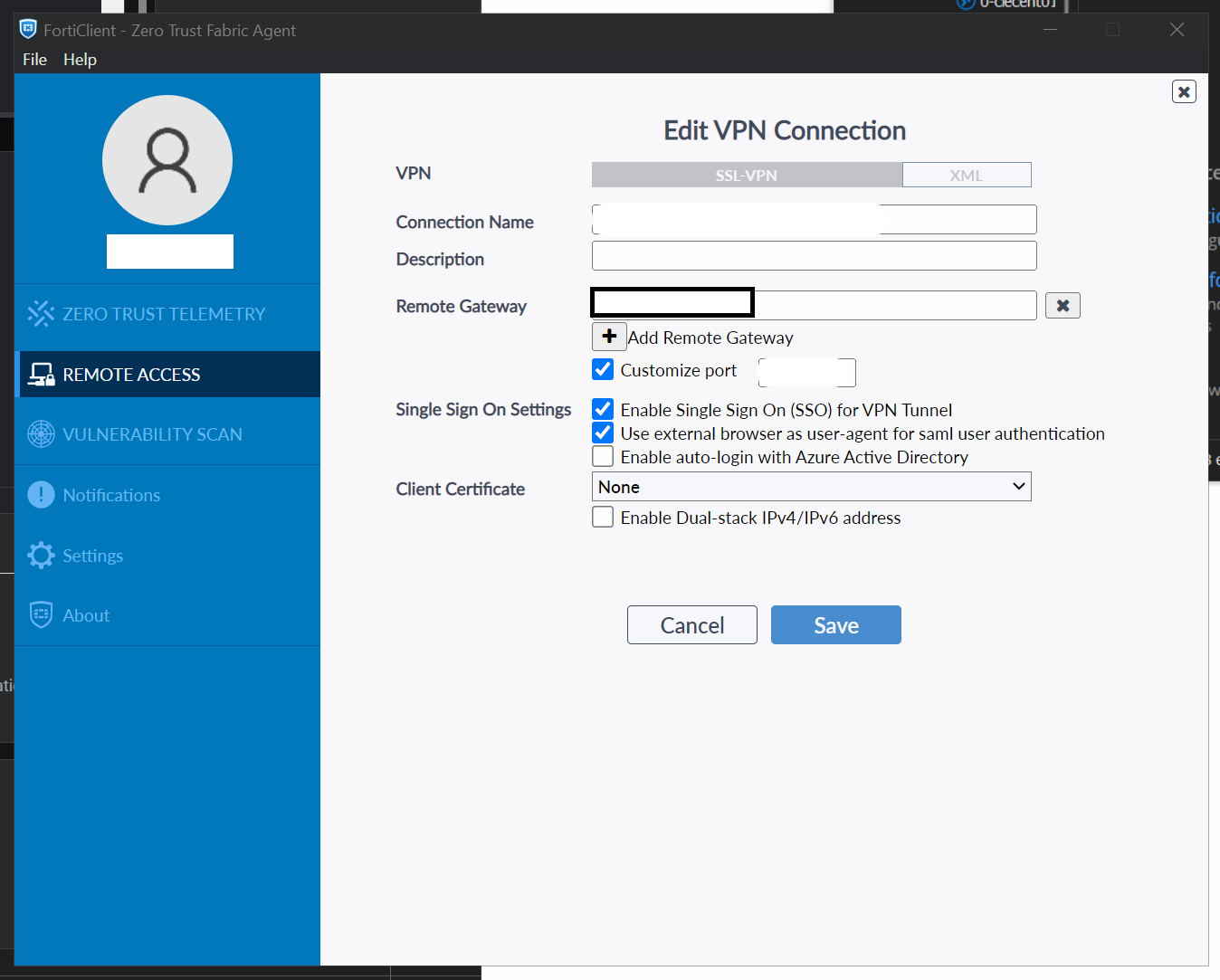The width and height of the screenshot is (1220, 980).
Task: Click the user profile avatar
Action: (x=167, y=160)
